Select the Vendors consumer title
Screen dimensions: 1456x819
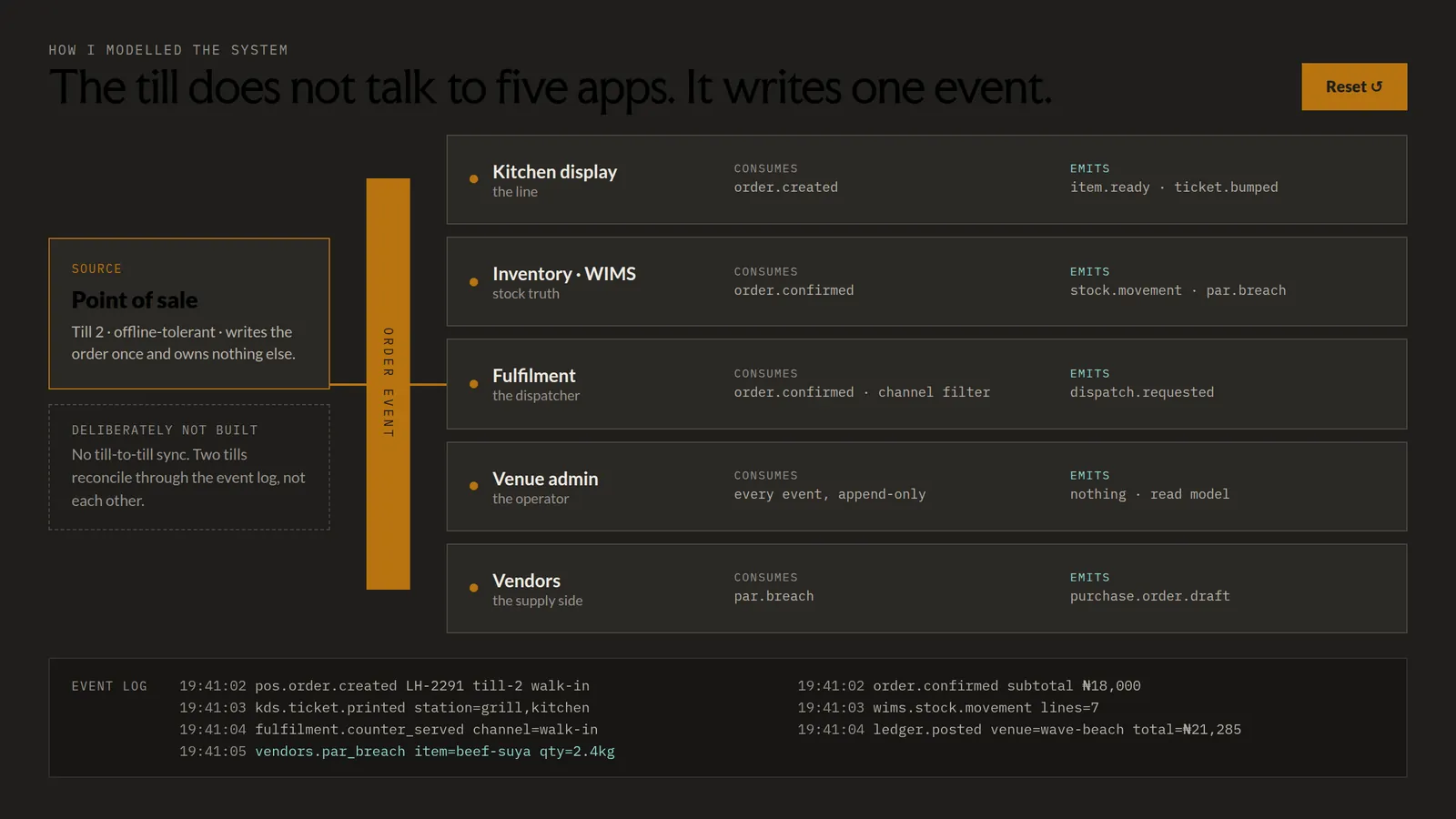[526, 581]
